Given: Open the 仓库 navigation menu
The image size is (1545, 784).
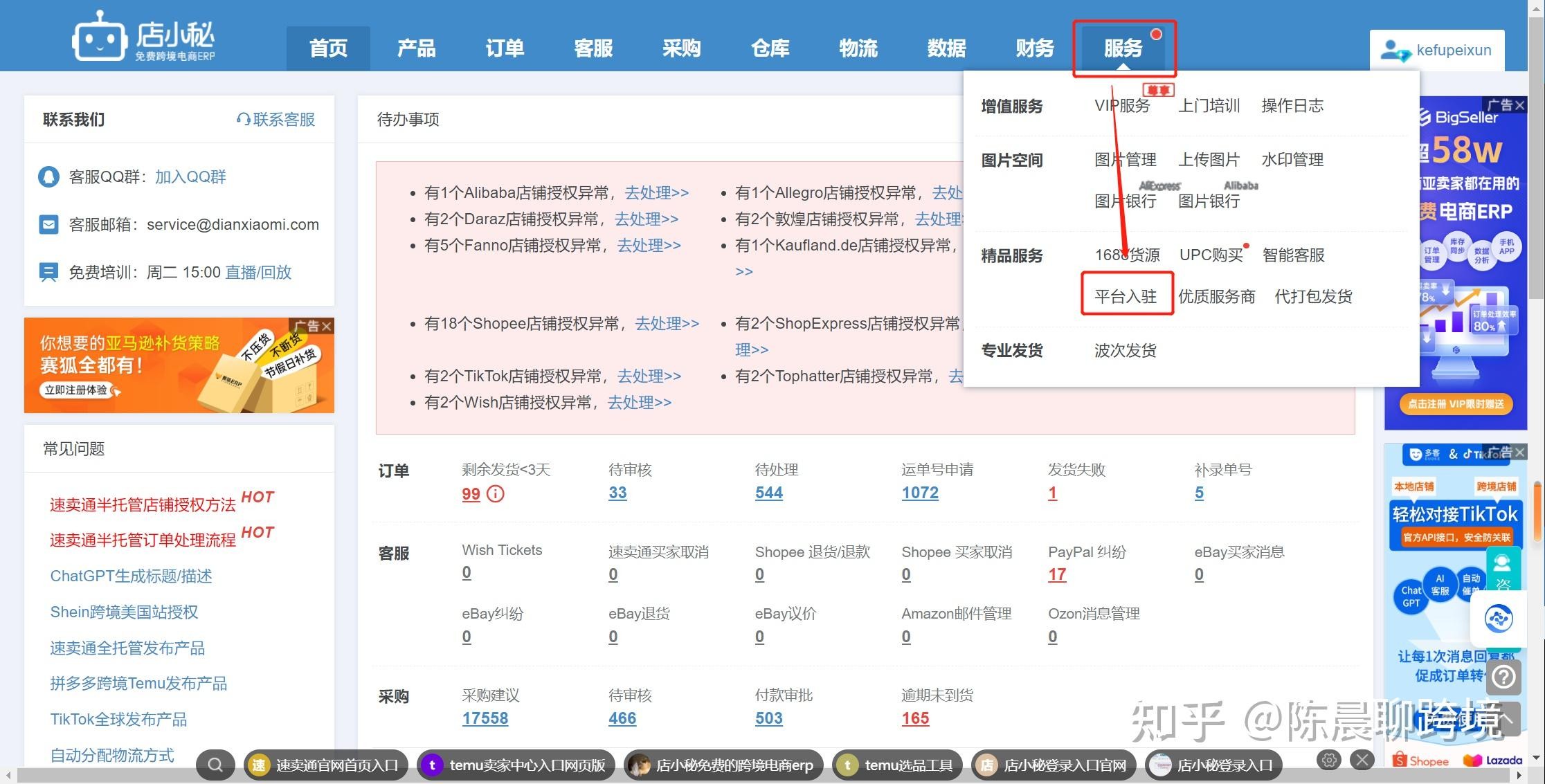Looking at the screenshot, I should [770, 48].
